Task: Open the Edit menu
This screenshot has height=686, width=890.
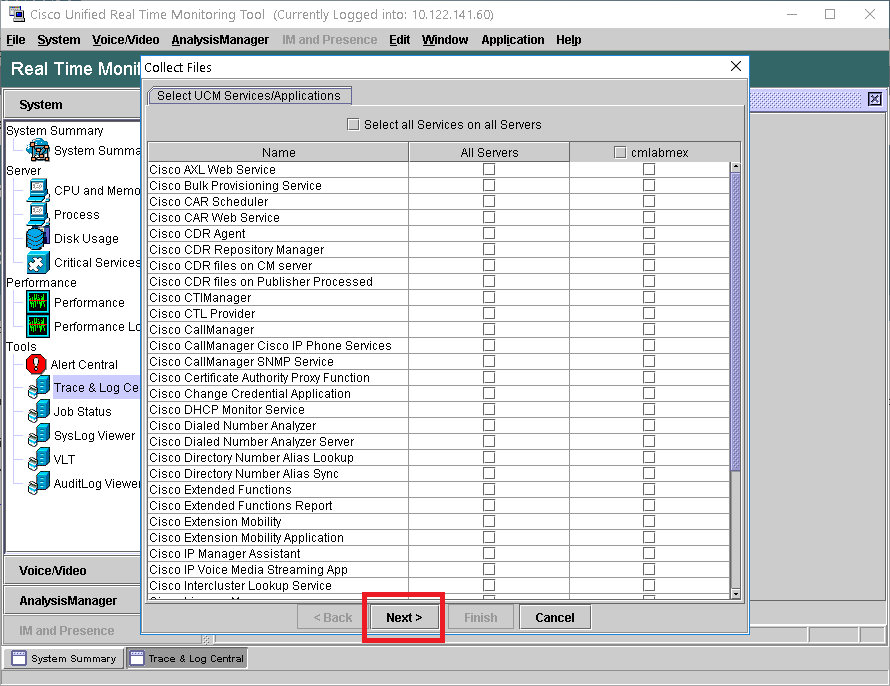Action: (x=400, y=40)
